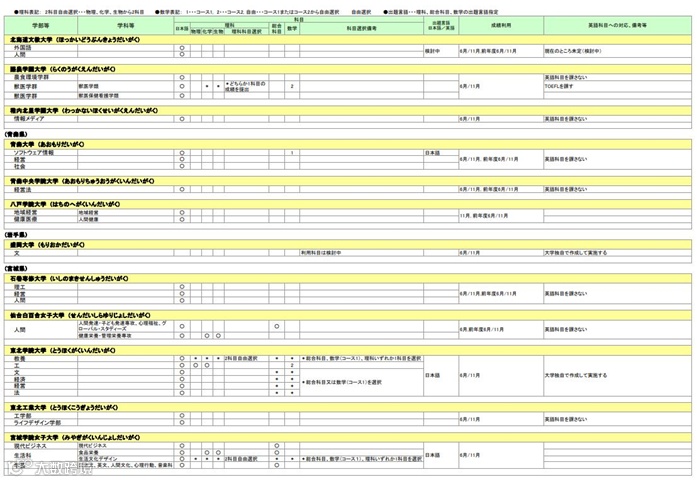Select the 盛岡大学 (もりおかだいがく) heading
Screen dimensions: 697x482
[x=348, y=245]
